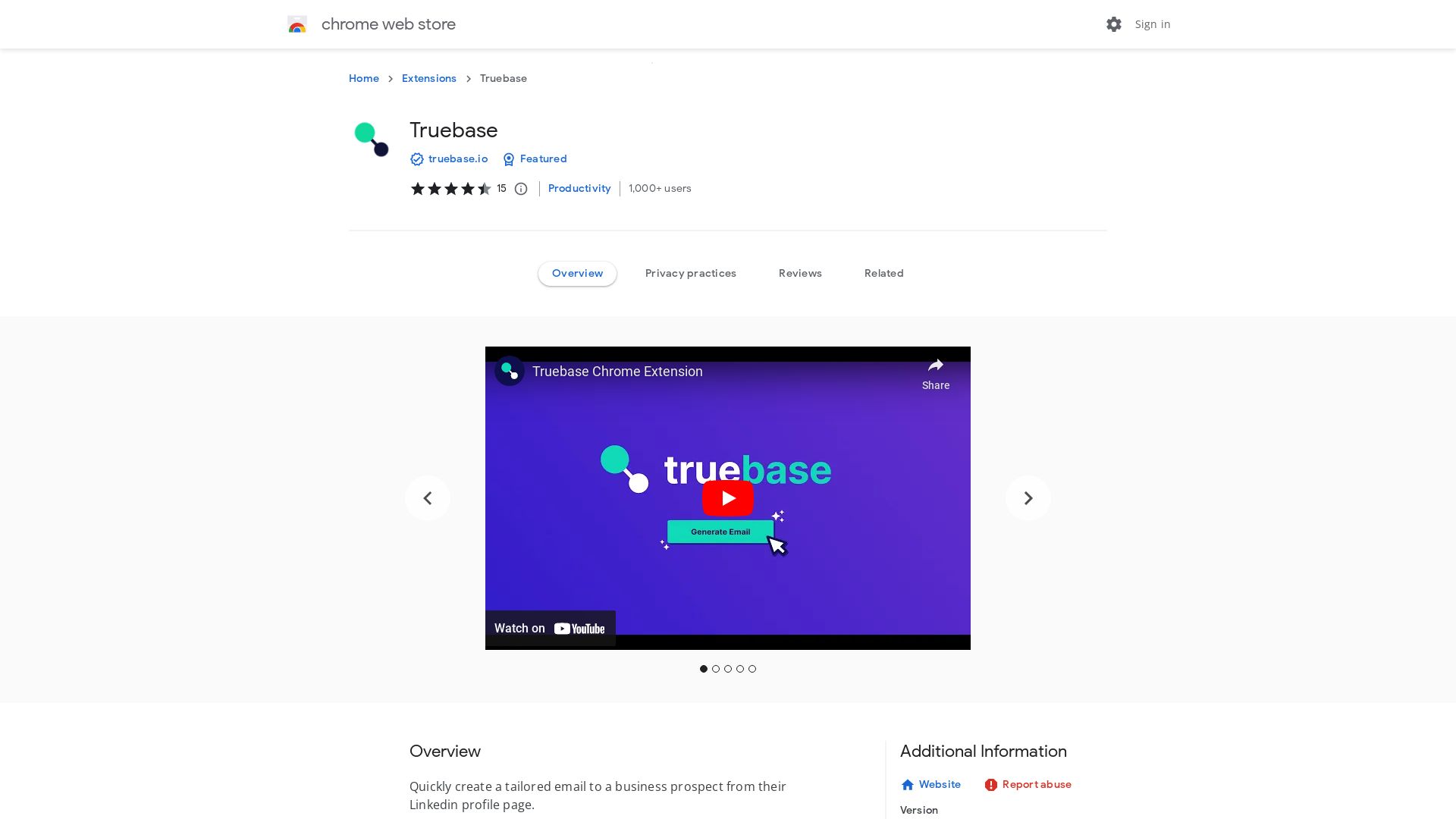Click the Generate Email graphic in video
This screenshot has width=1456, height=819.
click(720, 532)
